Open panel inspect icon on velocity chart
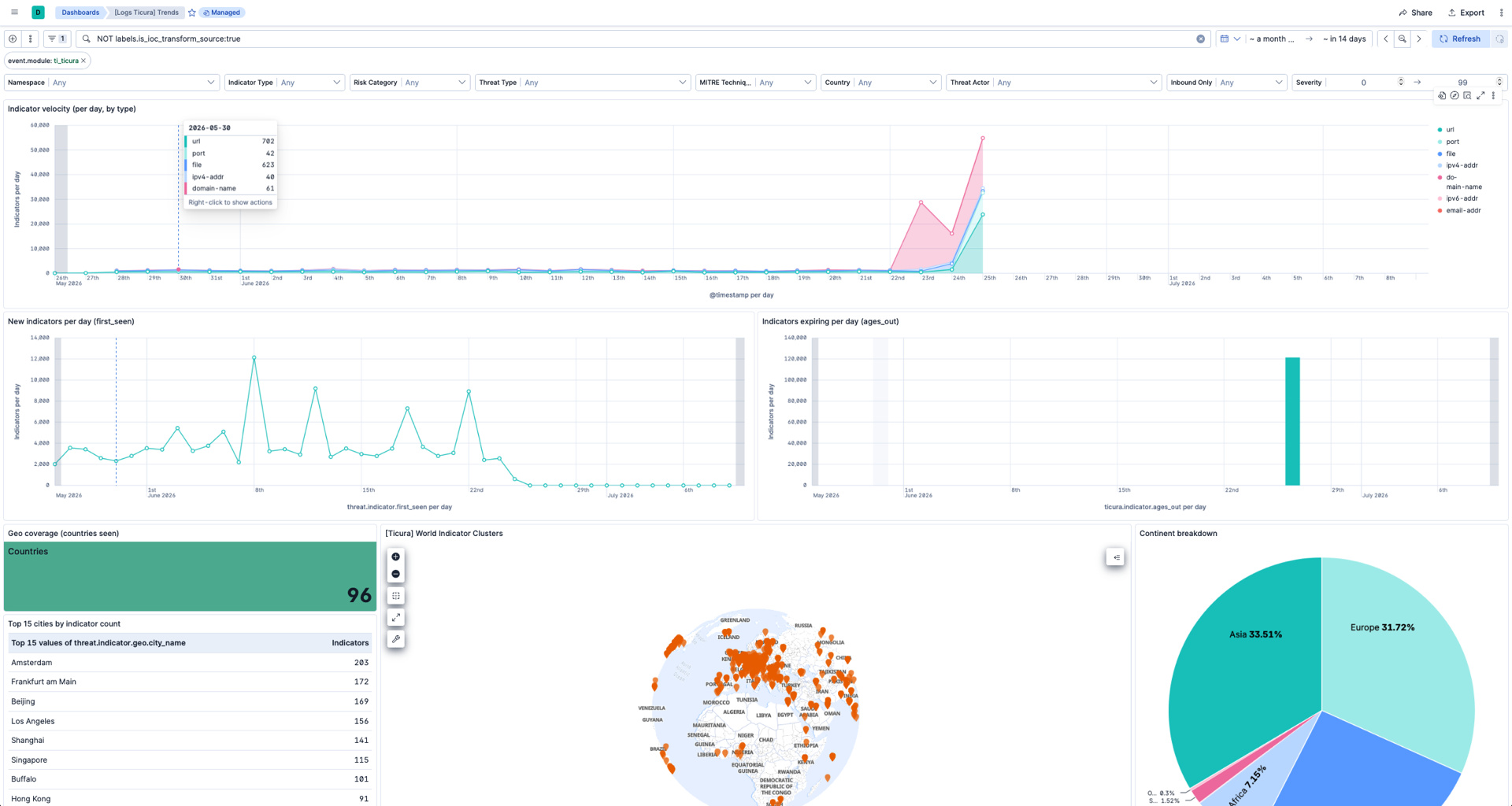 [1442, 96]
